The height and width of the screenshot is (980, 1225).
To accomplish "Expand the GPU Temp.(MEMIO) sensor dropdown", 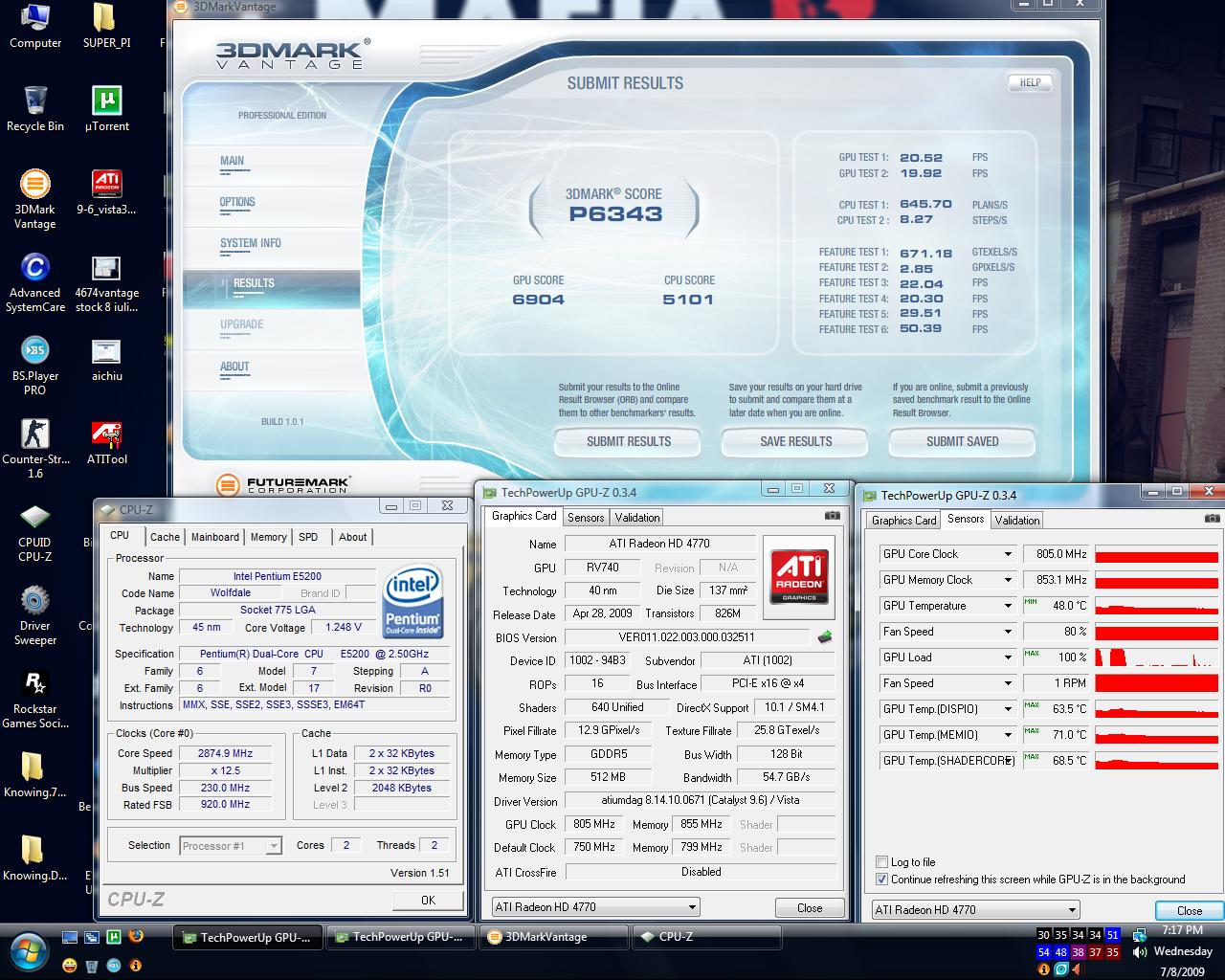I will 1007,735.
